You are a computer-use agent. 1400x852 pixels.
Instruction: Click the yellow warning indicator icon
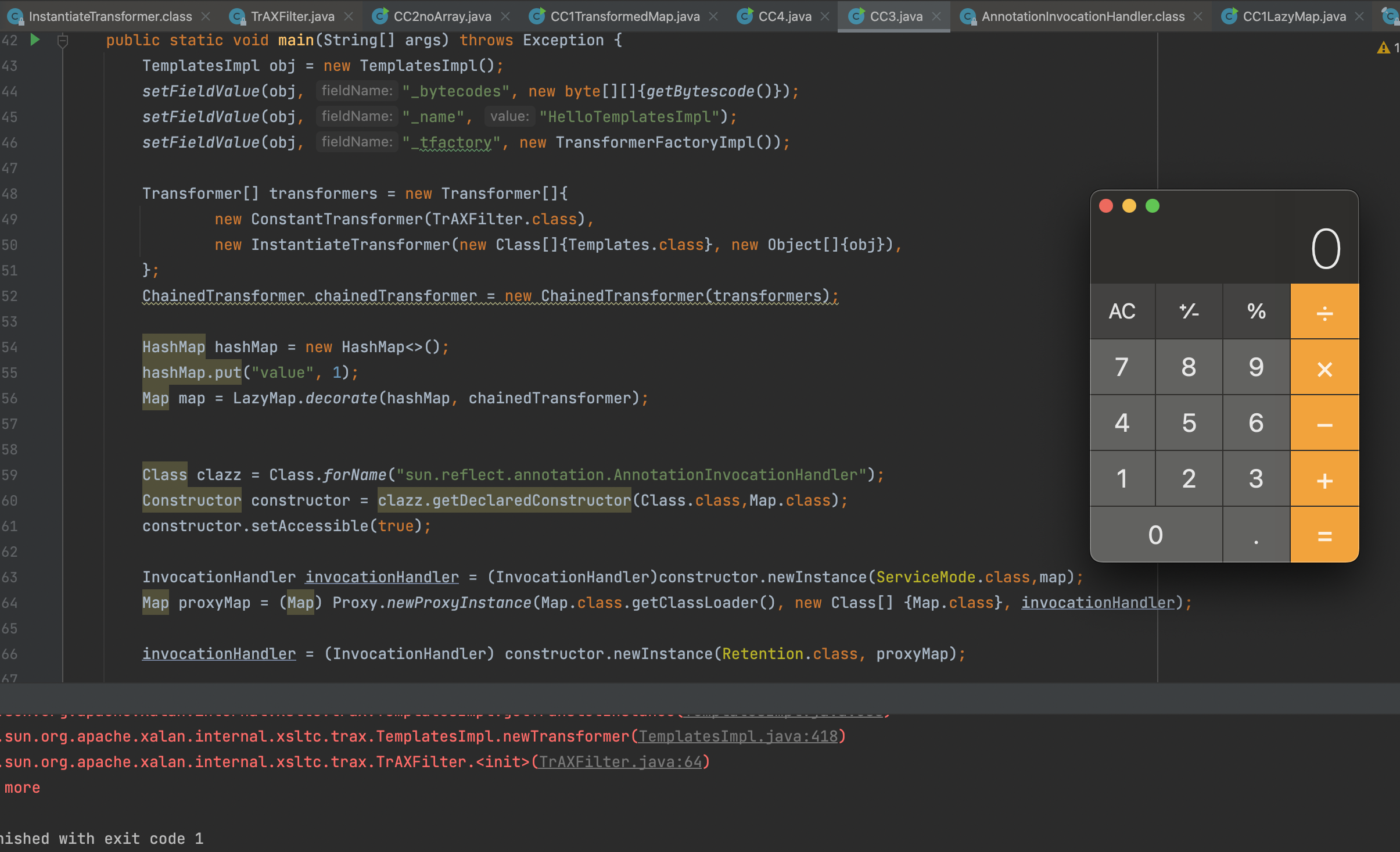pos(1383,48)
